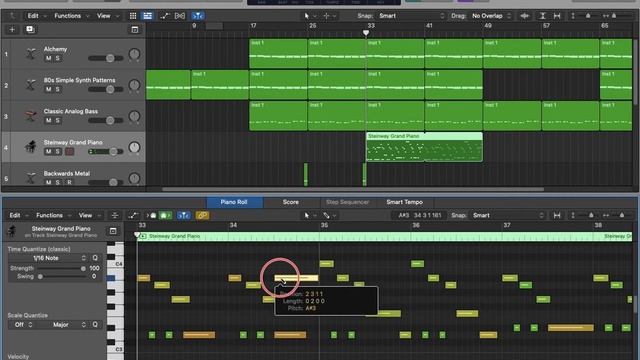
Task: Toggle horizontal auto zoom in tracks area
Action: coord(557,16)
